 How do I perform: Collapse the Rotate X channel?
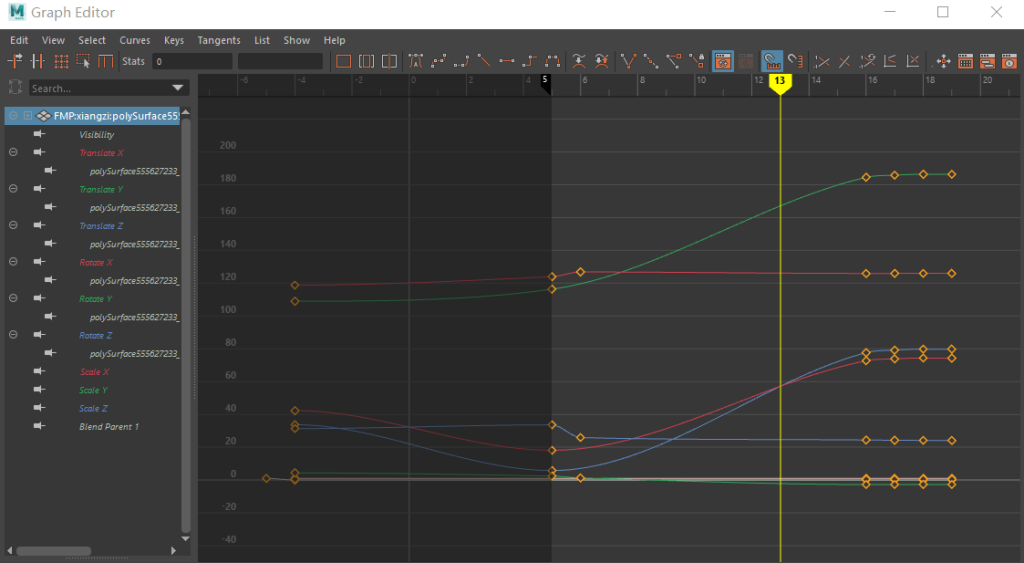click(x=13, y=262)
